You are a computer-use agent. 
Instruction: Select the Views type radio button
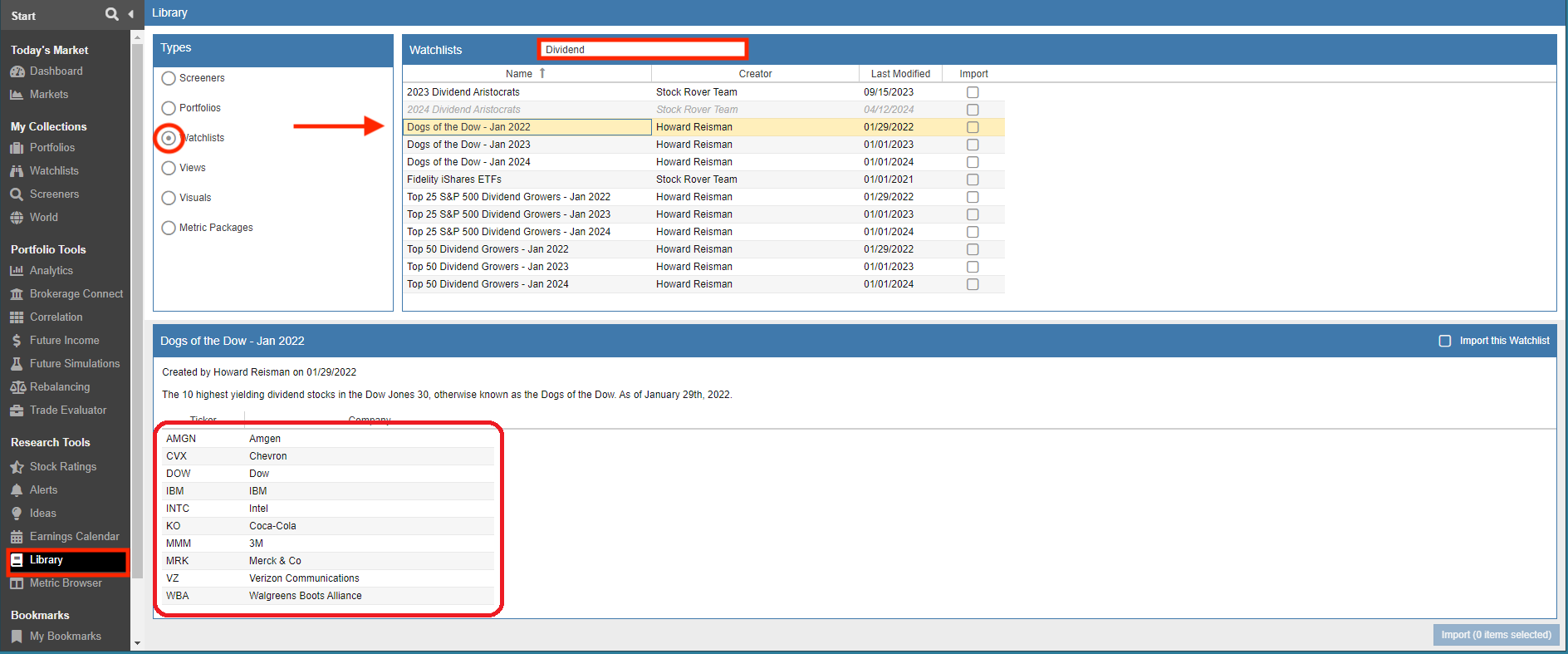(x=169, y=168)
